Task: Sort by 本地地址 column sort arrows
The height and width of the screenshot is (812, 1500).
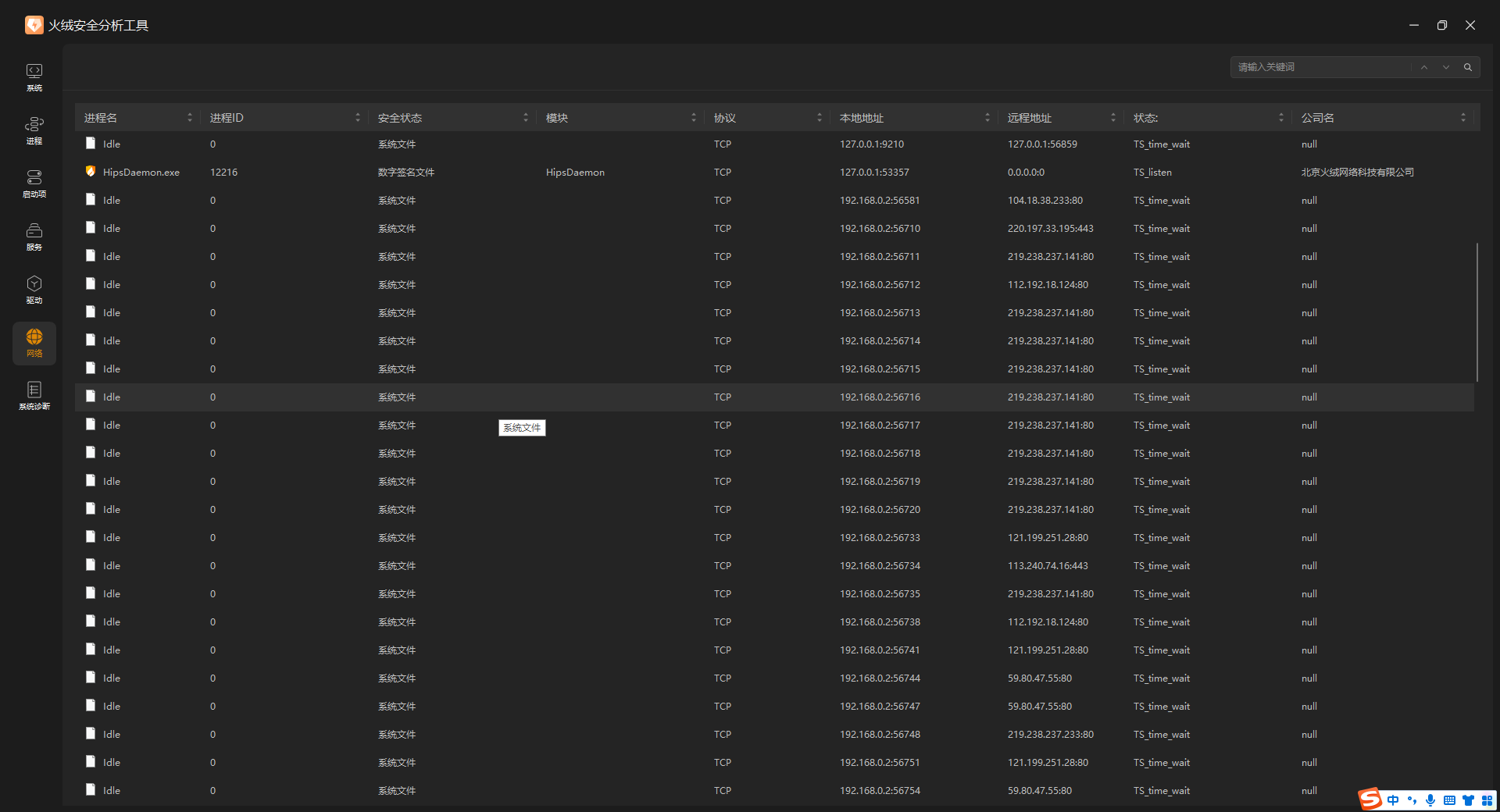Action: 987,117
